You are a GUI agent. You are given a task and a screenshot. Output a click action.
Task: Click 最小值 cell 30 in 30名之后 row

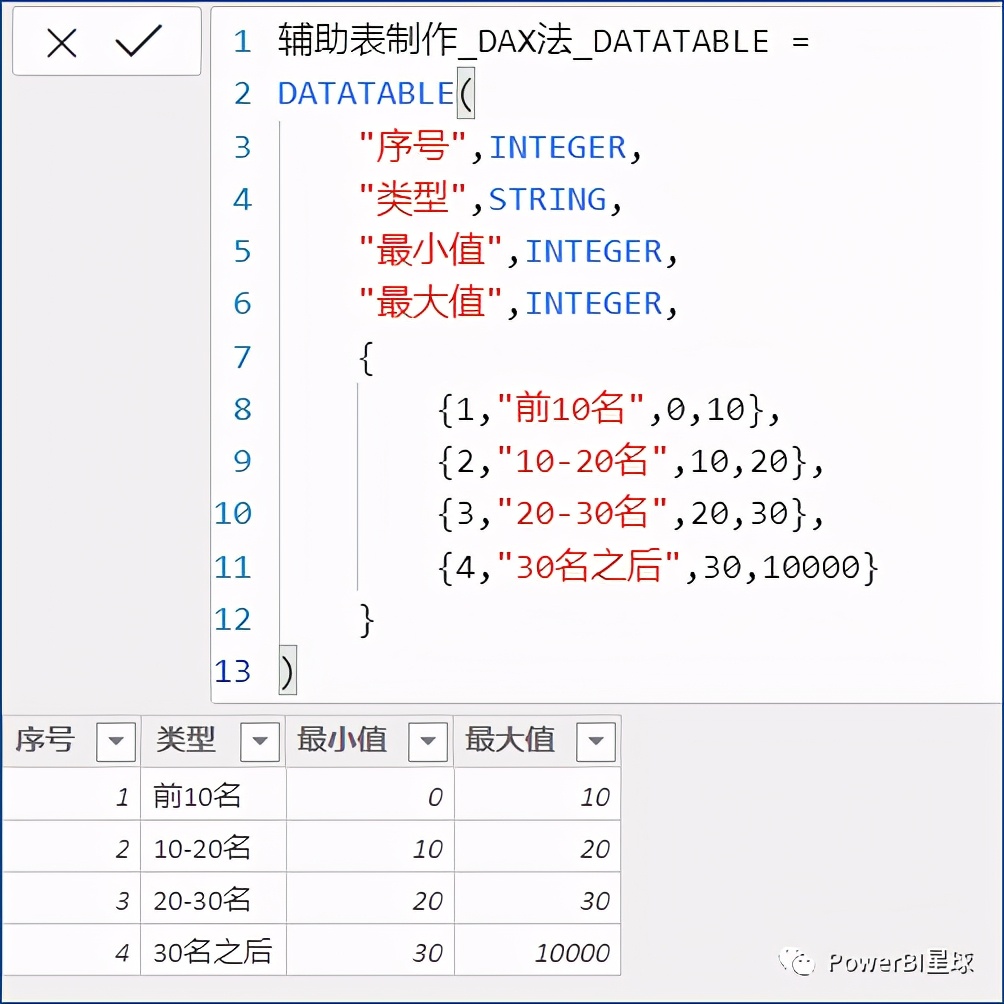(370, 951)
